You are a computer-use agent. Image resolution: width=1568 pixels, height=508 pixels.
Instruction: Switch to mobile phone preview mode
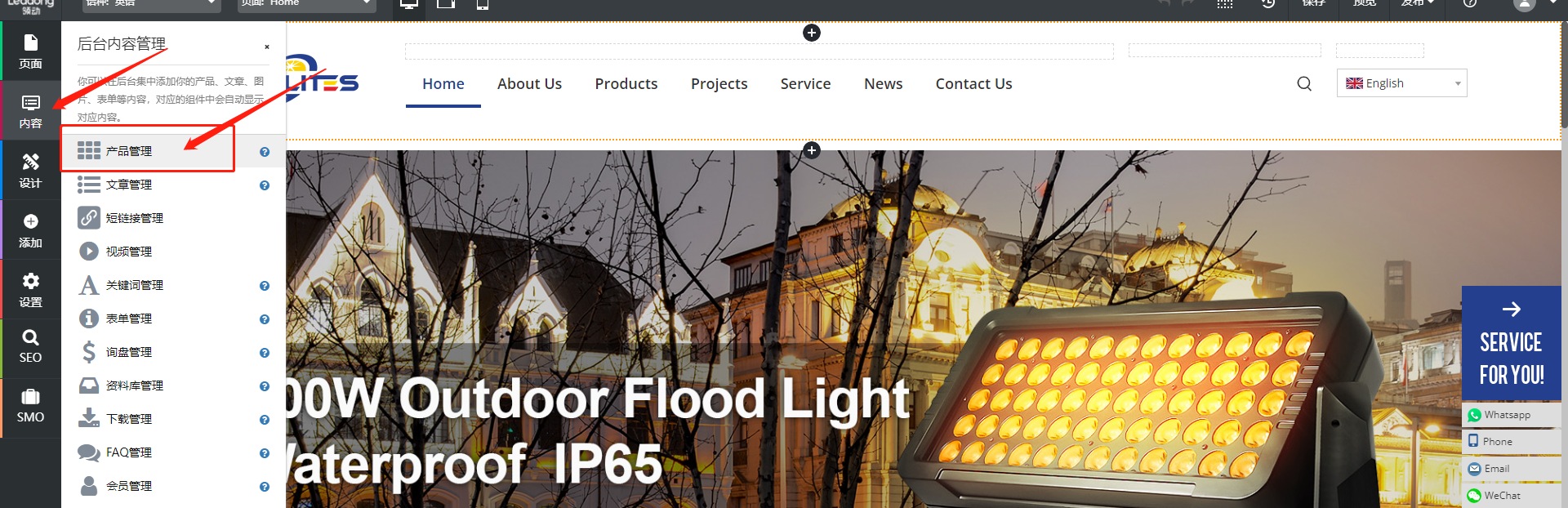483,4
